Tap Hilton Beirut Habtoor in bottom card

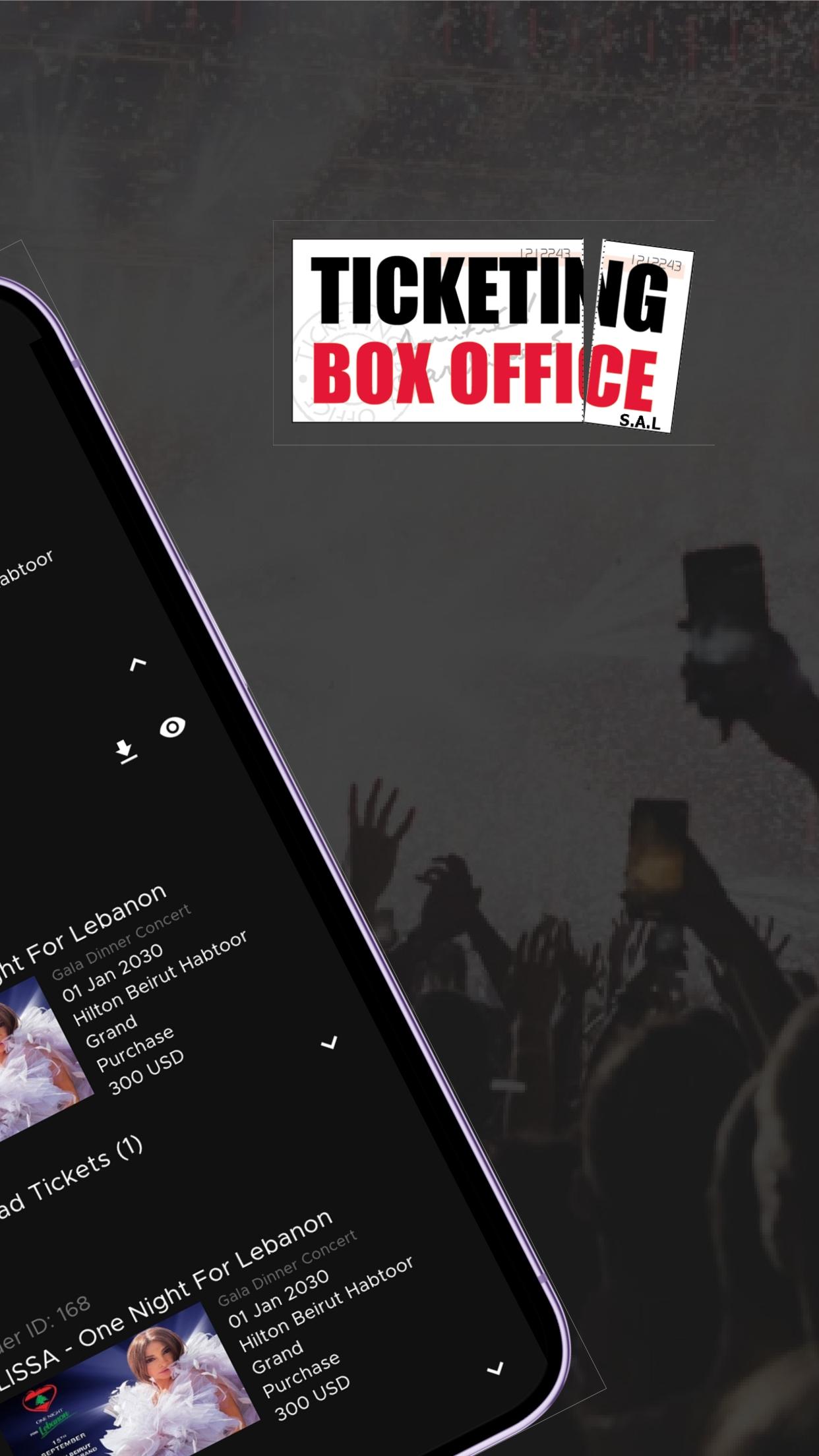tap(326, 1304)
